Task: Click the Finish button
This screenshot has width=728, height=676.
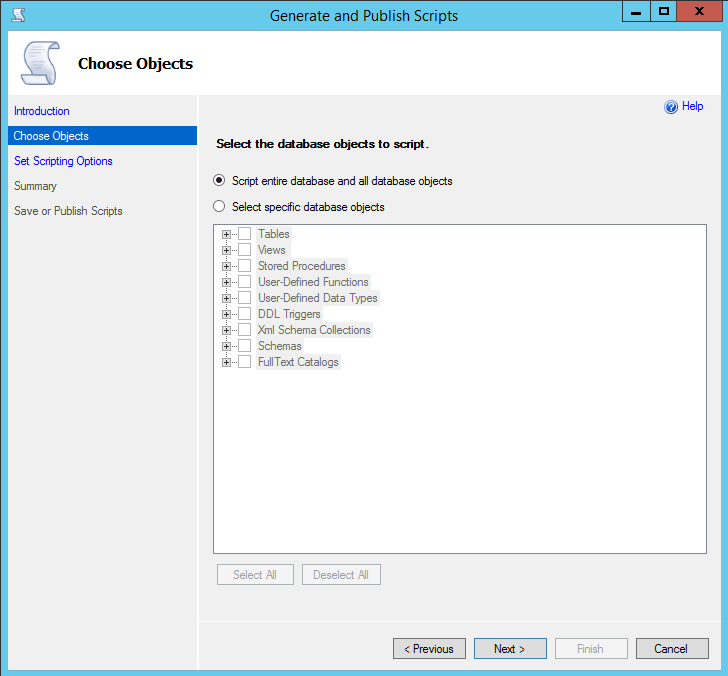Action: [591, 649]
